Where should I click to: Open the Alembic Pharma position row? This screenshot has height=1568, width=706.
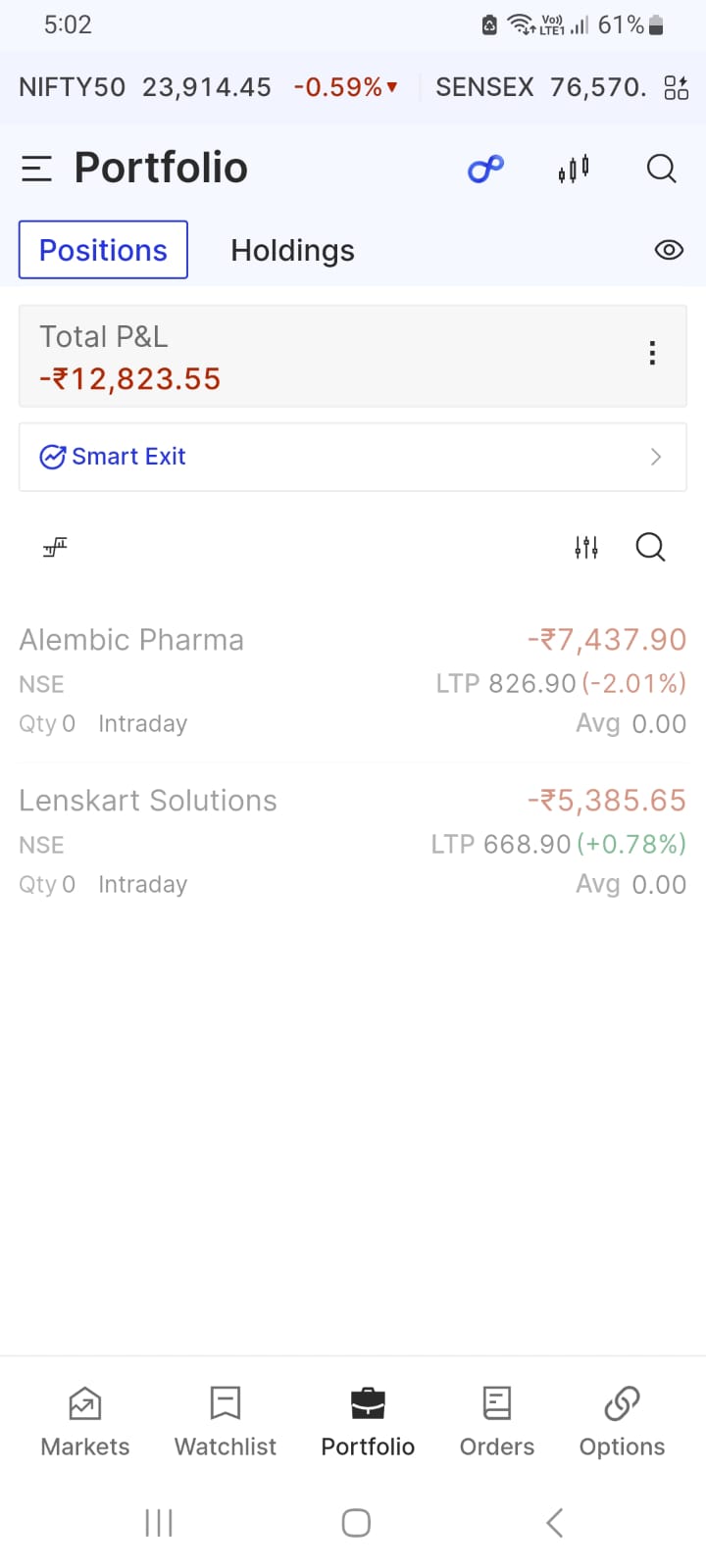(x=353, y=682)
